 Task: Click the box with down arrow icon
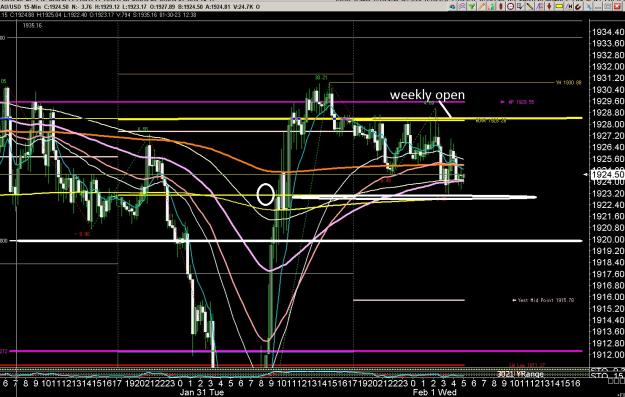coord(520,7)
